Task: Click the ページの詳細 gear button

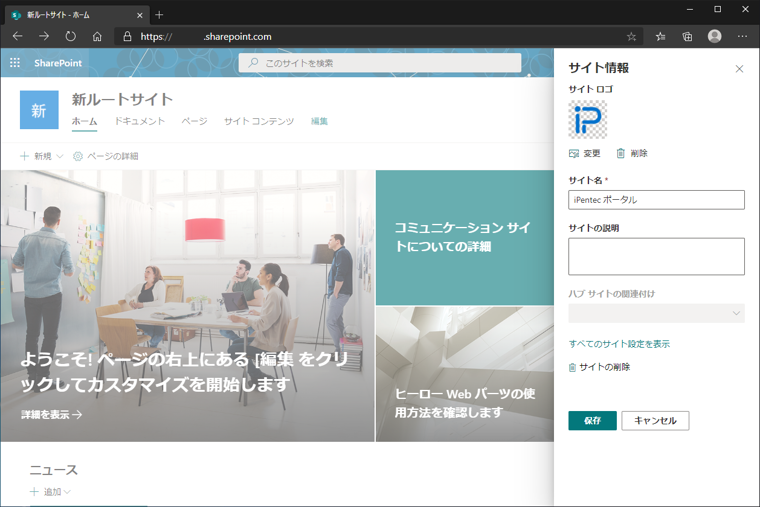Action: (x=106, y=156)
